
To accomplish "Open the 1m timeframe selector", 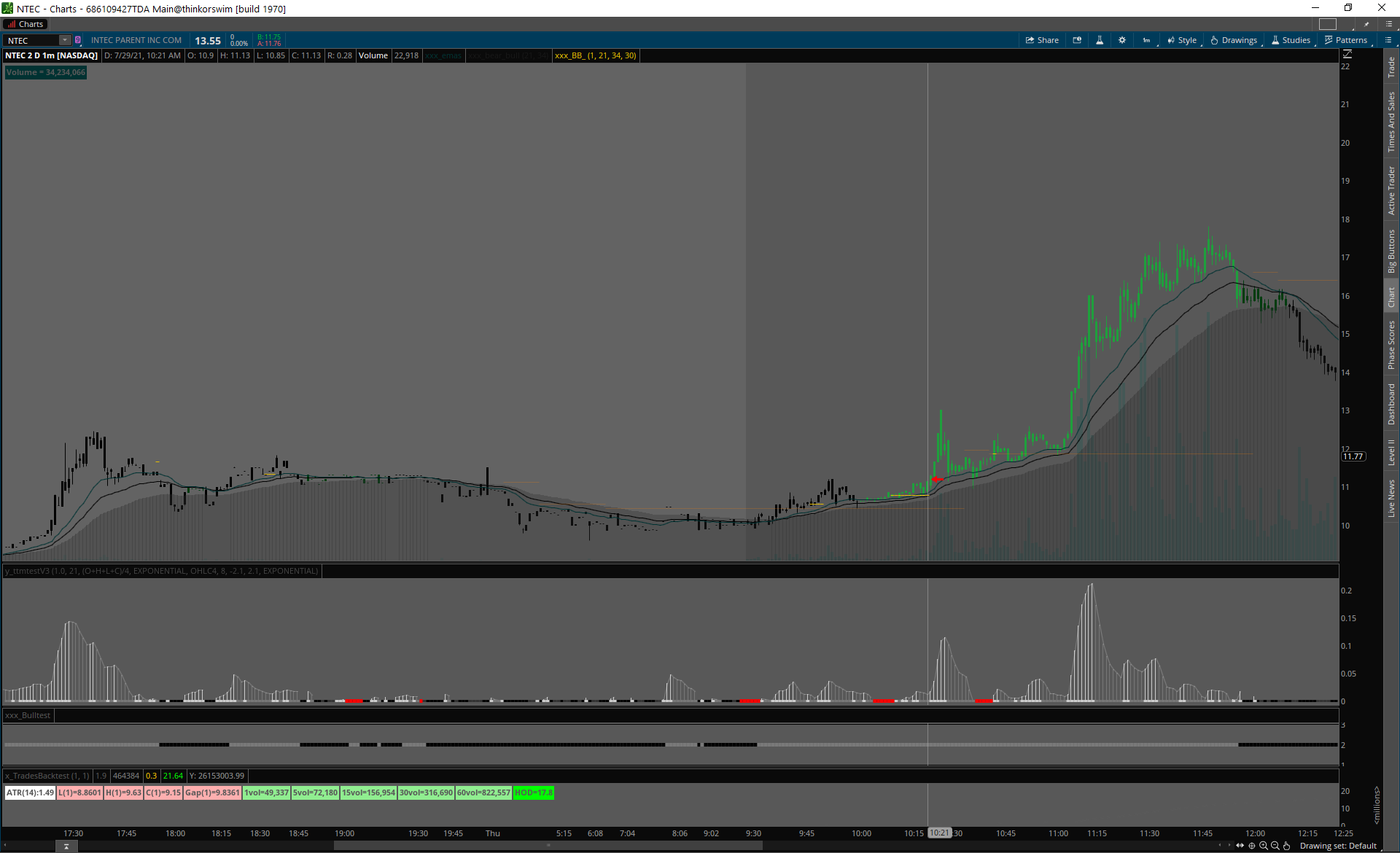I will (x=1146, y=40).
